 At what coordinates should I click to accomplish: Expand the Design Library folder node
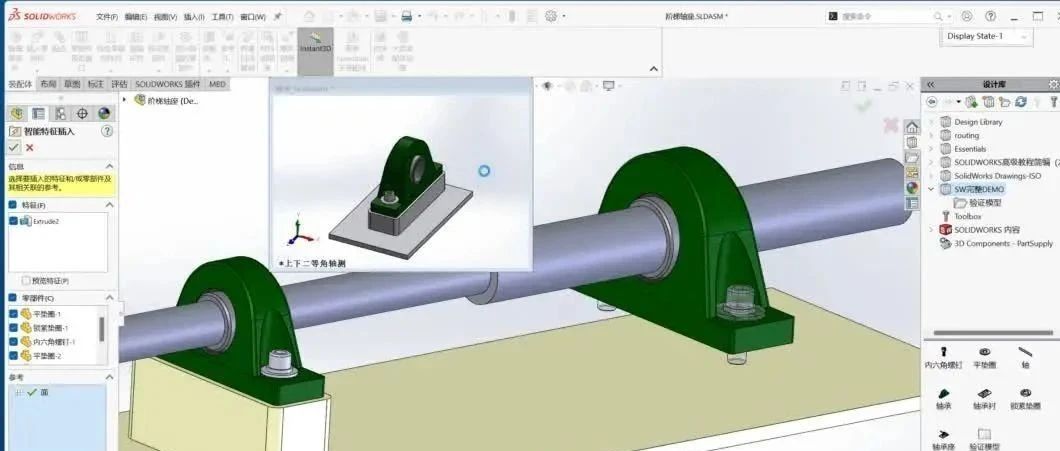click(932, 122)
